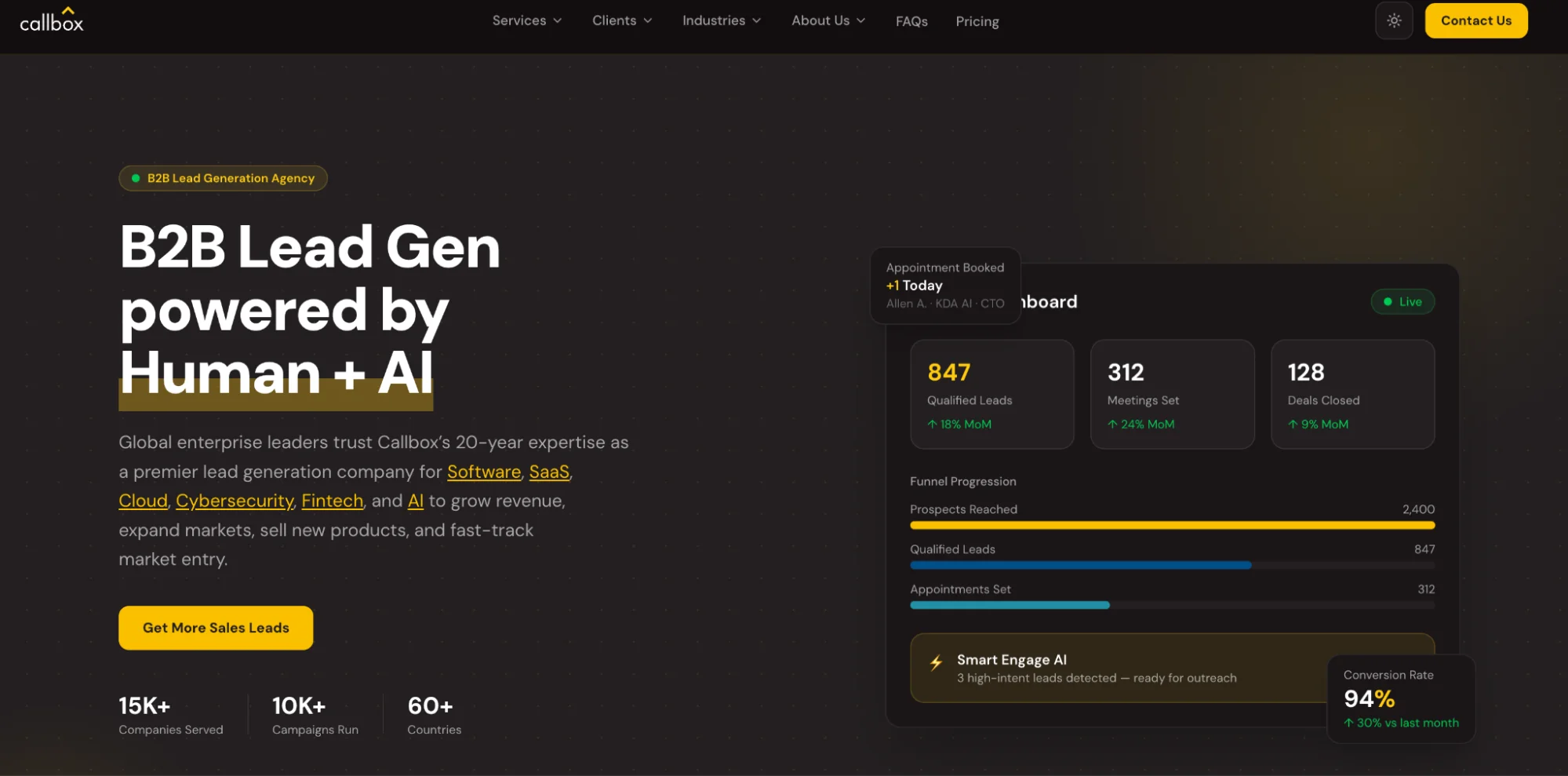Open the Clients menu
The image size is (1568, 776).
622,20
